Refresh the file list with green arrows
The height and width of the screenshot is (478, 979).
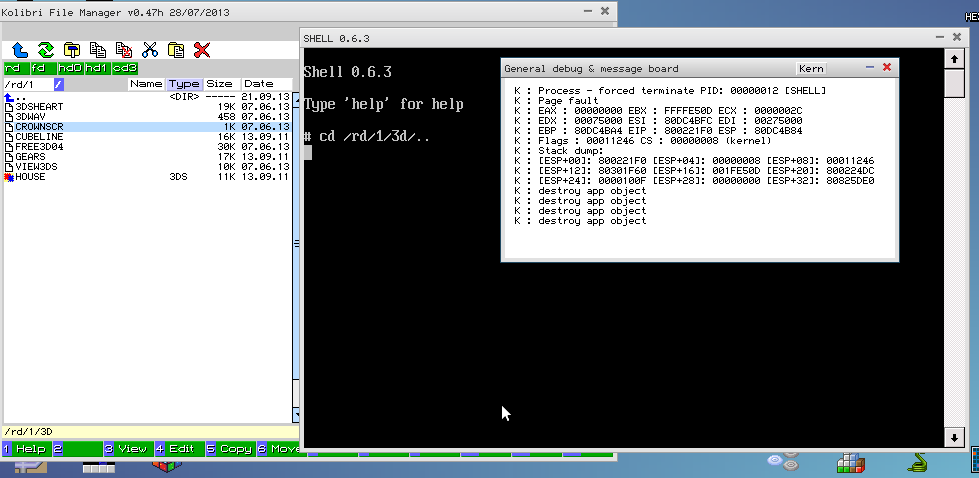(x=45, y=49)
